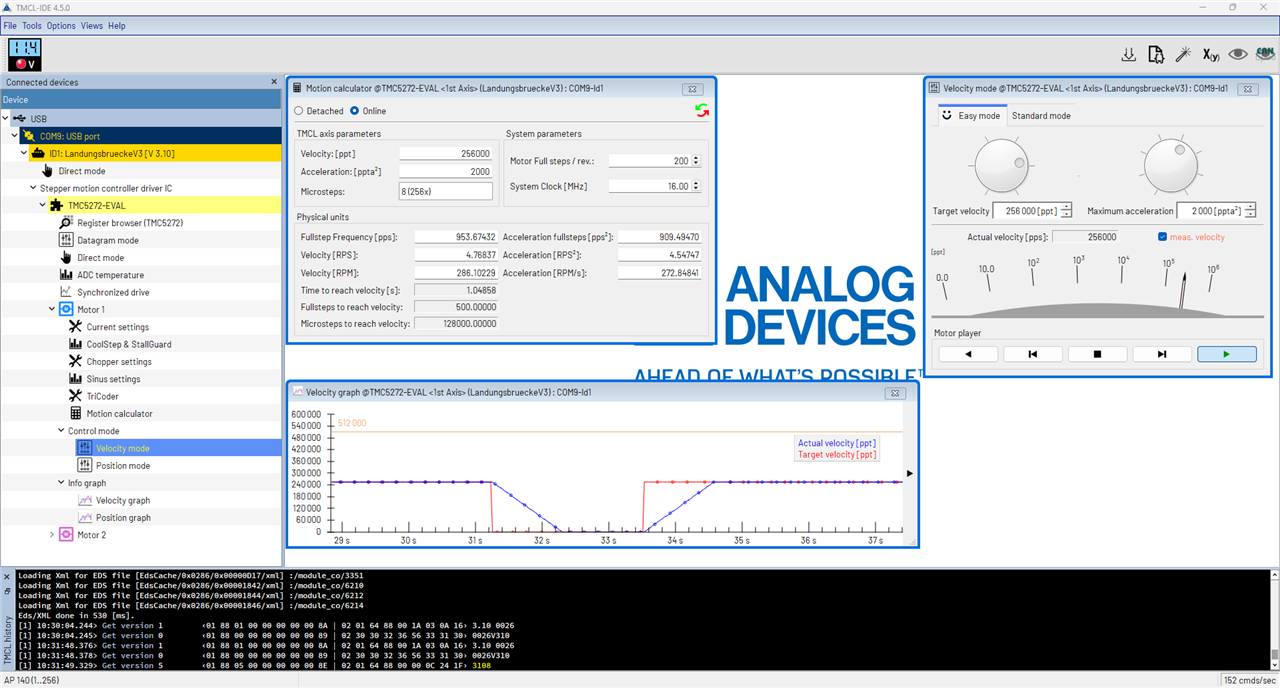This screenshot has height=688, width=1280.
Task: Collapse the Motor 1 node
Action: tap(52, 310)
